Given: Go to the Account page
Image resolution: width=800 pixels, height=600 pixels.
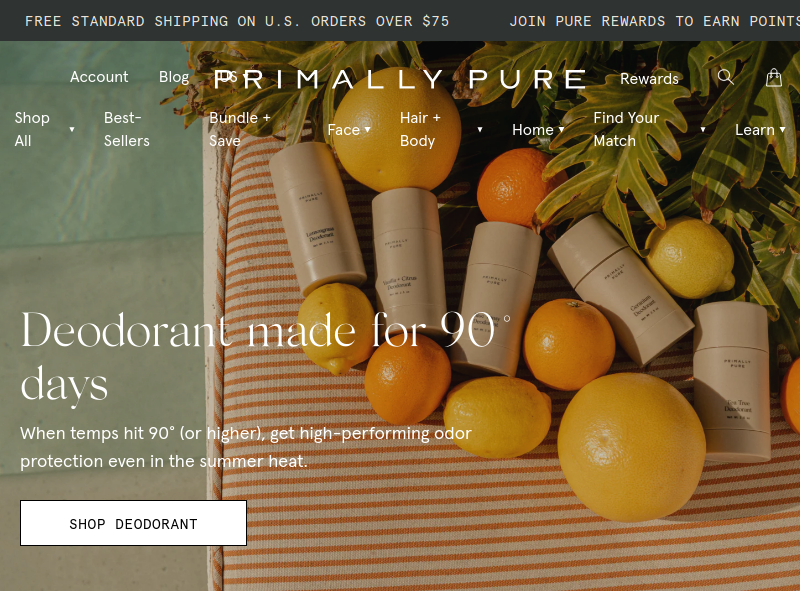Looking at the screenshot, I should tap(99, 77).
